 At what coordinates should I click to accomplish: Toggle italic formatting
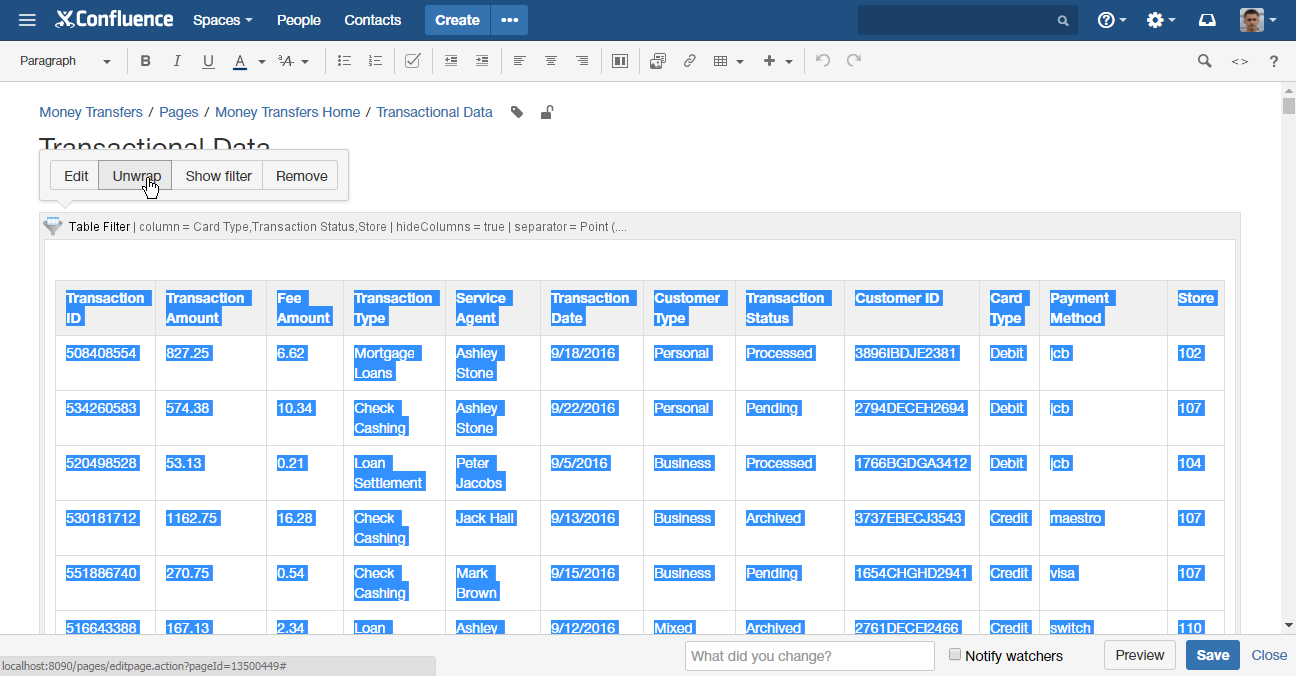[176, 61]
